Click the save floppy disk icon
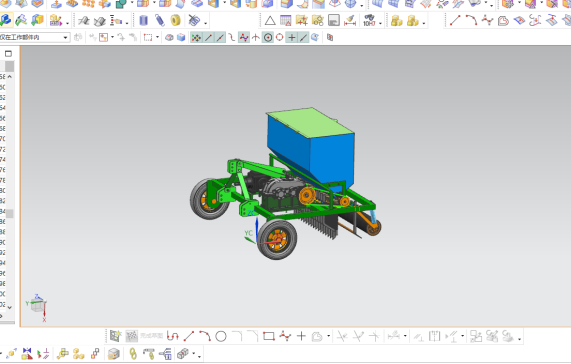This screenshot has height=364, width=571. 334,20
